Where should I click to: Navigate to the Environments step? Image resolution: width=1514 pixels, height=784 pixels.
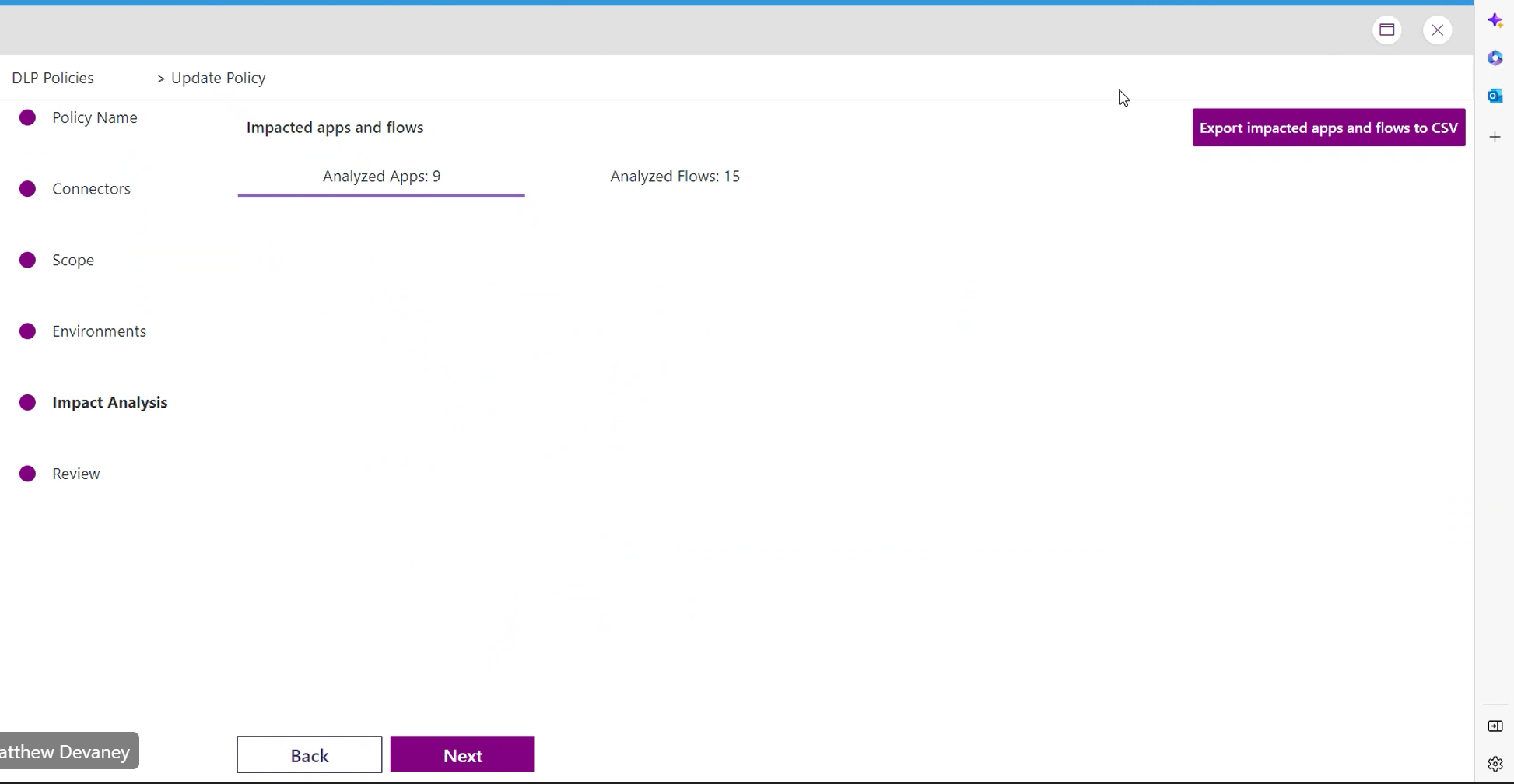click(100, 331)
